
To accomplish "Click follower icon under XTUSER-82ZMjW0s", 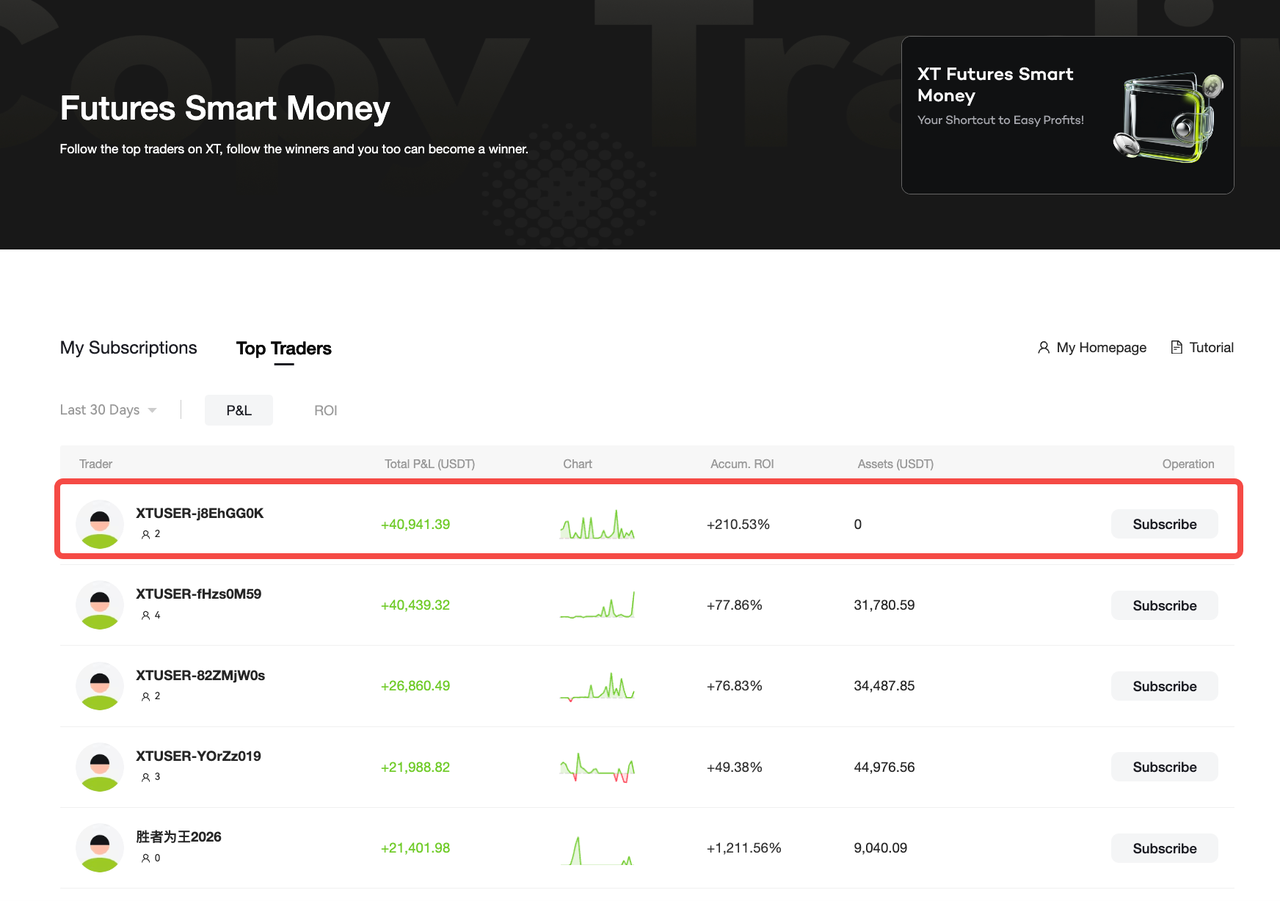I will 146,697.
